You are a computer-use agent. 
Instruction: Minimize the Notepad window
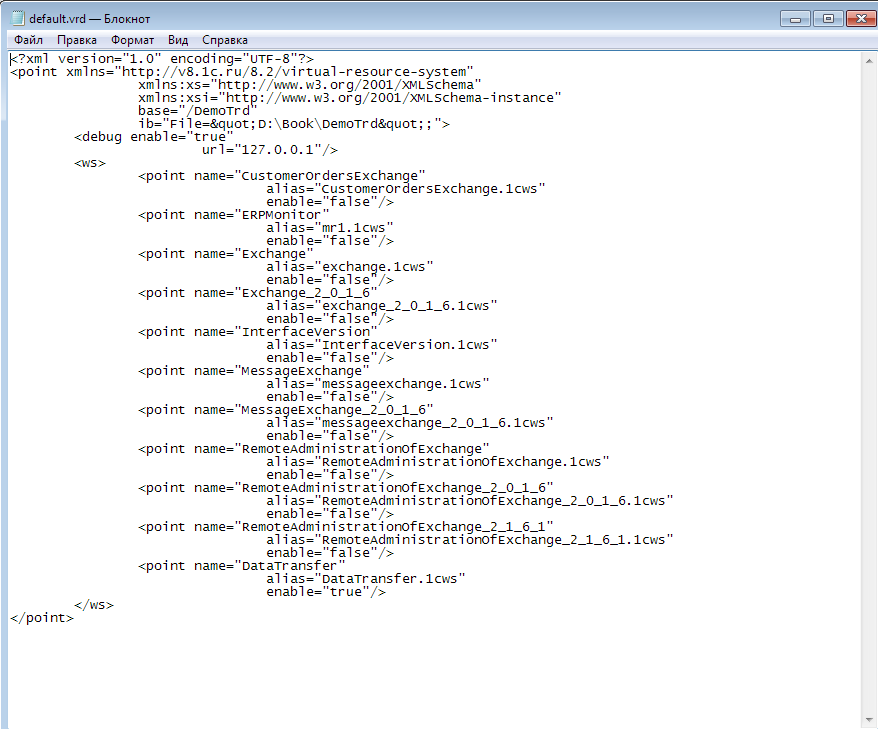[x=795, y=18]
